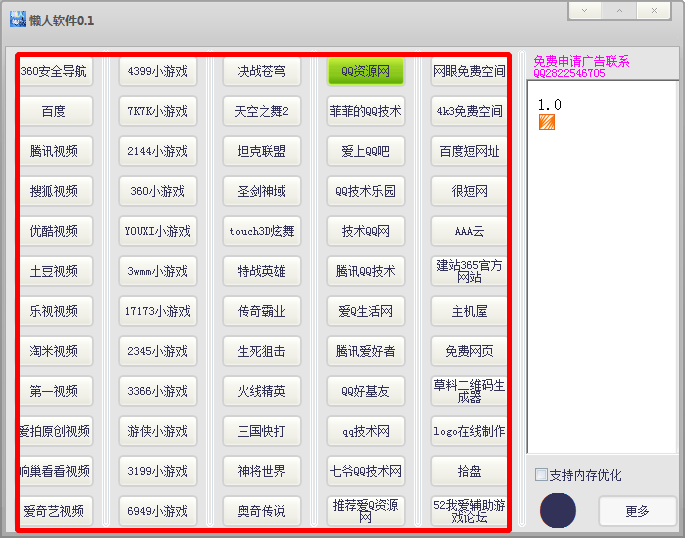Open 主机屋

tap(469, 311)
